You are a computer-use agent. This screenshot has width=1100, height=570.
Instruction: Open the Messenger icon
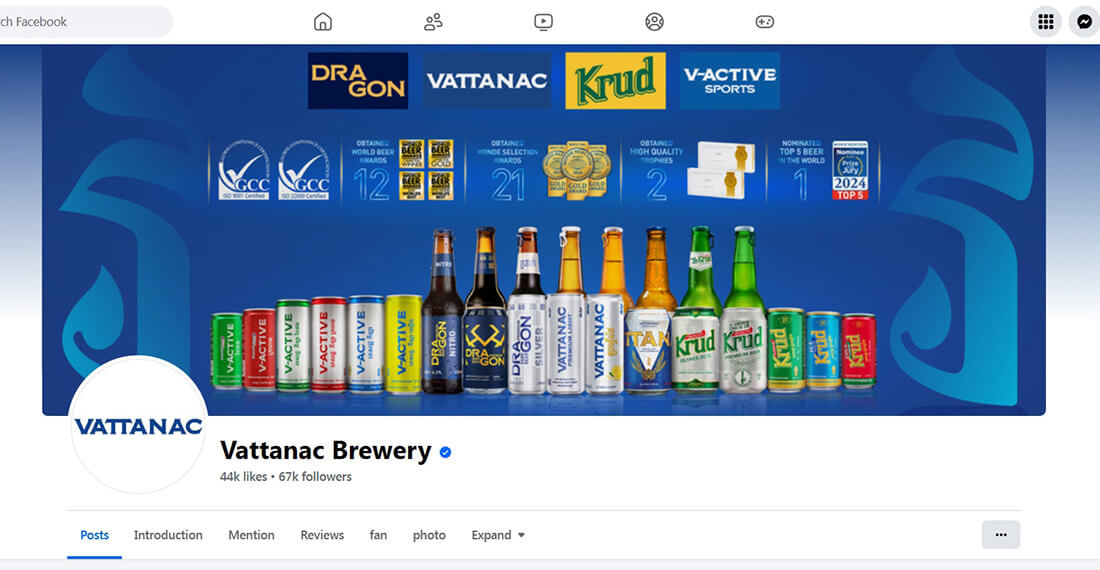[x=1085, y=22]
